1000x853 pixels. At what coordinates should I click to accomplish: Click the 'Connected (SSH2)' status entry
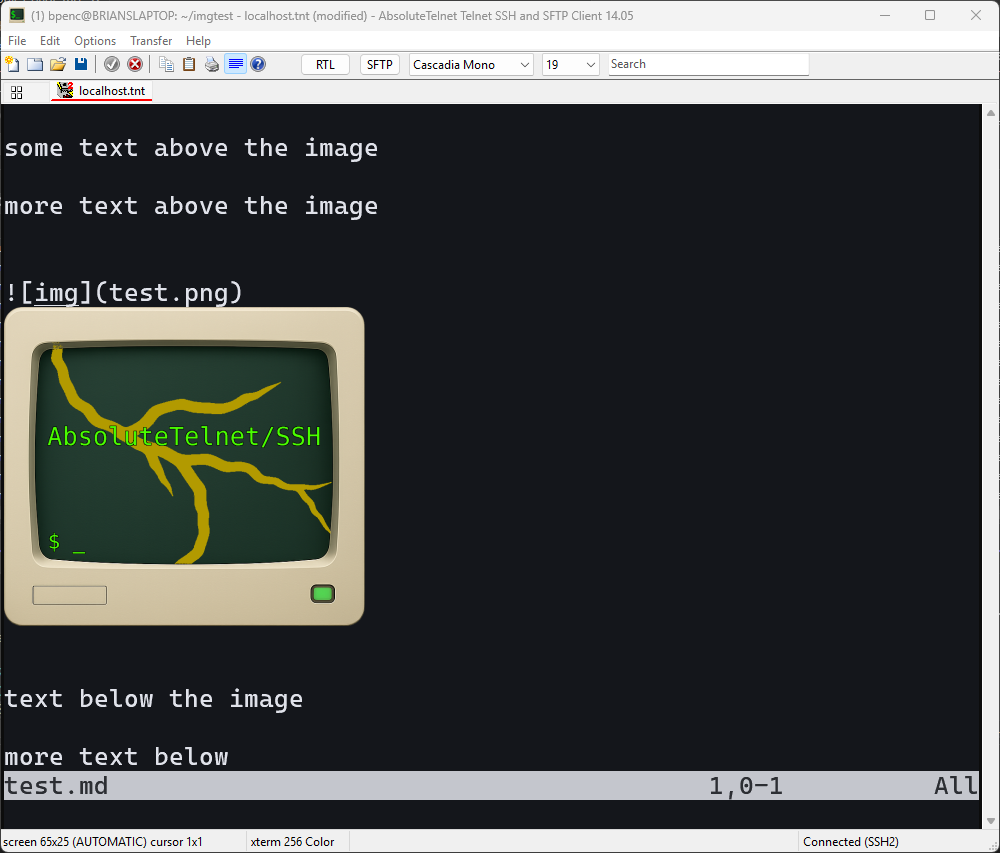tap(851, 842)
